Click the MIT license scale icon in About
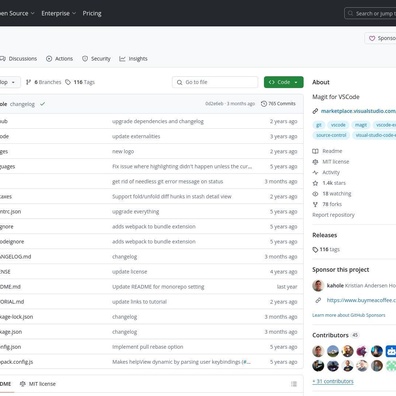Screen dimensions: 396x396 [x=315, y=162]
